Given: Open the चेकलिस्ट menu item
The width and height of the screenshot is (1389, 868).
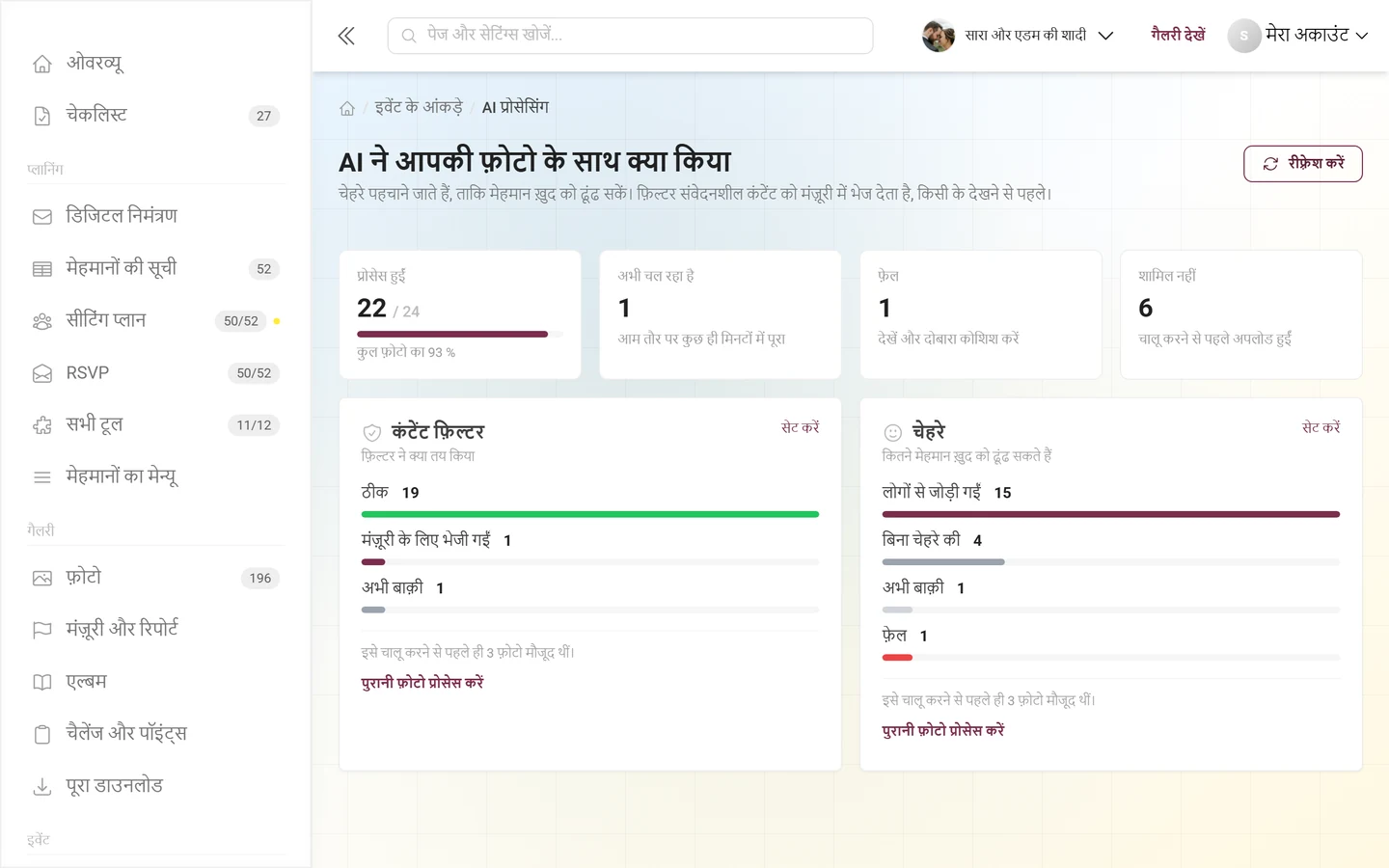Looking at the screenshot, I should [x=156, y=116].
